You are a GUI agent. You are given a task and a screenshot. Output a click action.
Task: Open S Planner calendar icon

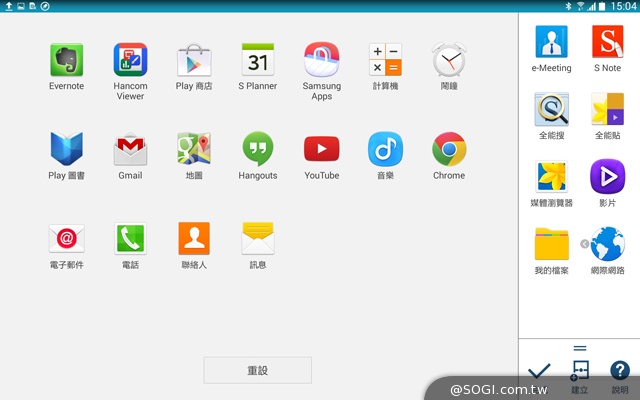pyautogui.click(x=258, y=60)
